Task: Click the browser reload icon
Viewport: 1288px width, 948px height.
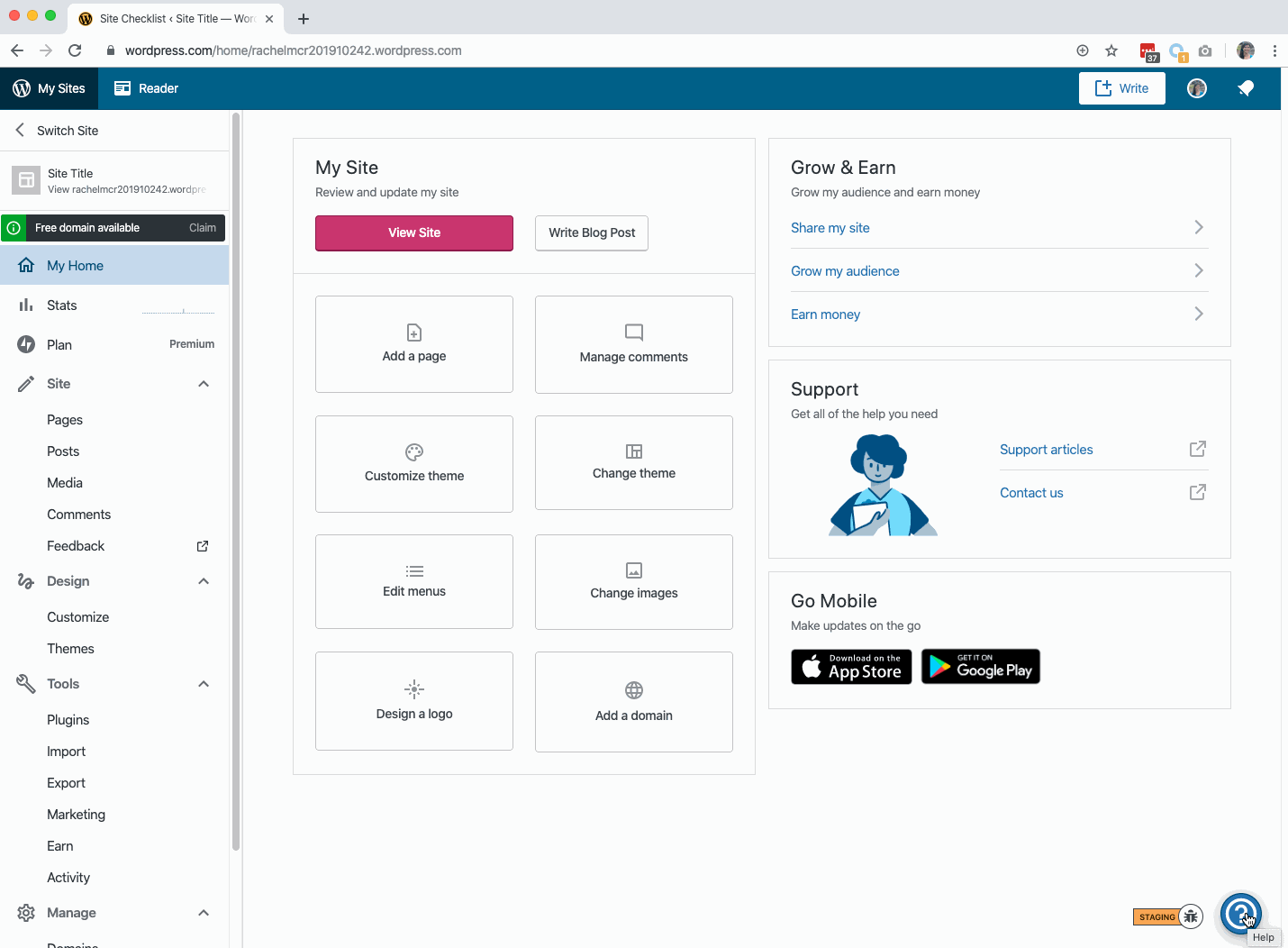Action: [75, 50]
